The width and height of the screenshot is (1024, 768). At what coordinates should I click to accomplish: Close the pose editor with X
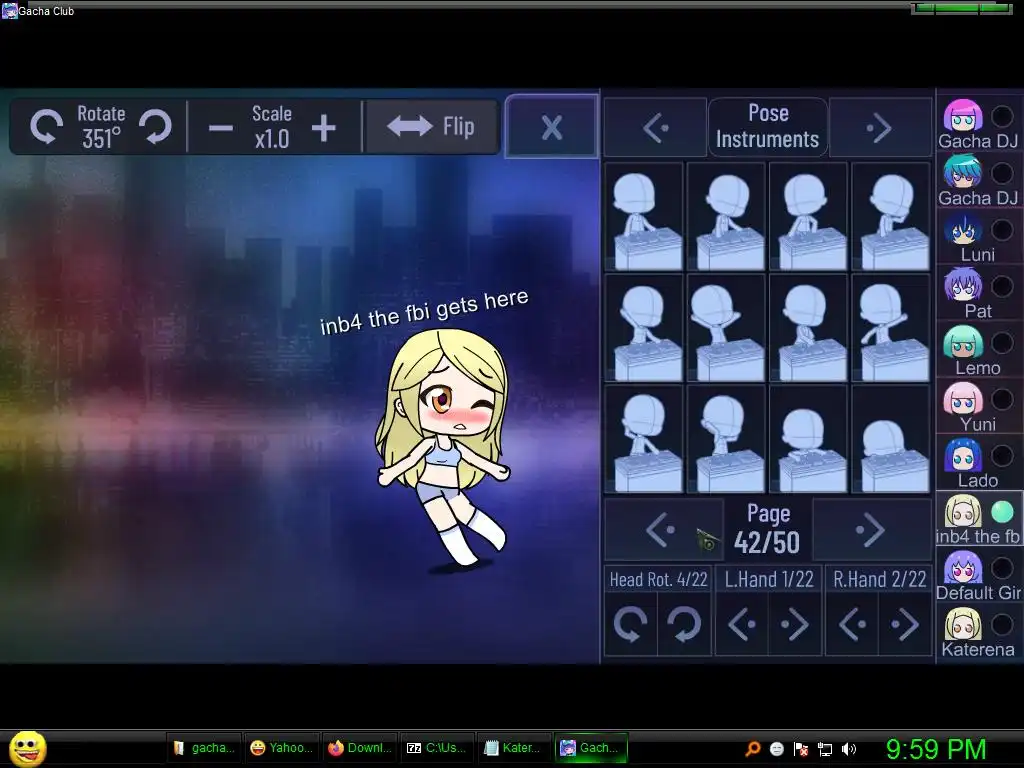552,127
